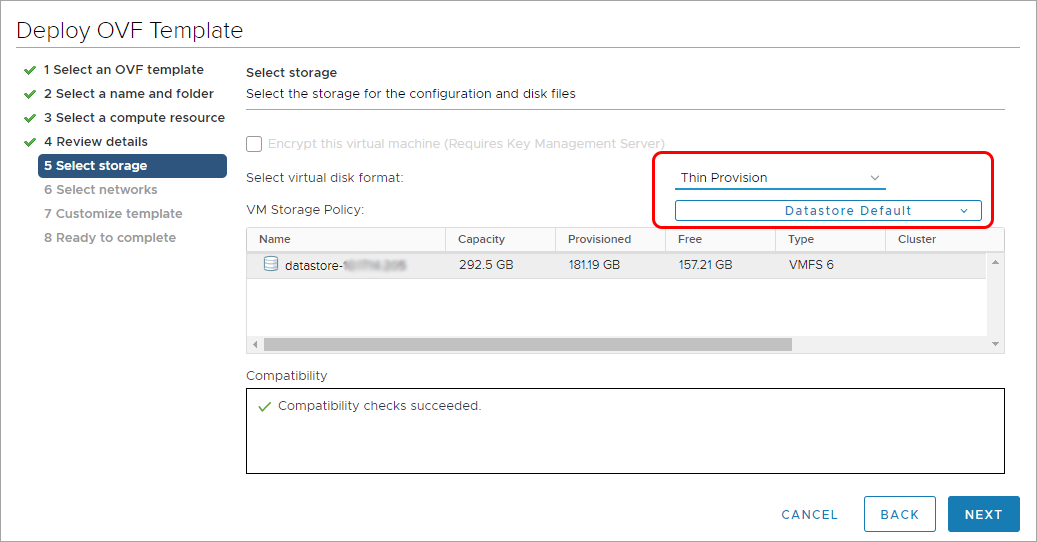Click scroll down arrow in datastore table
The width and height of the screenshot is (1037, 542).
995,344
